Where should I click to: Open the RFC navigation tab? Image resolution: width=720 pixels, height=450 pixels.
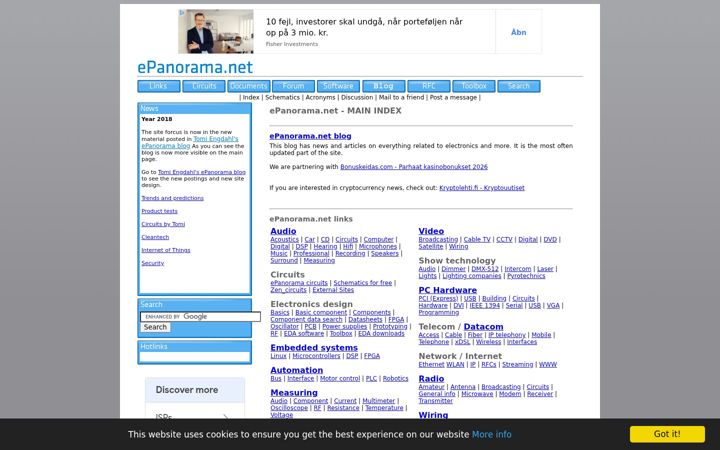(x=428, y=86)
